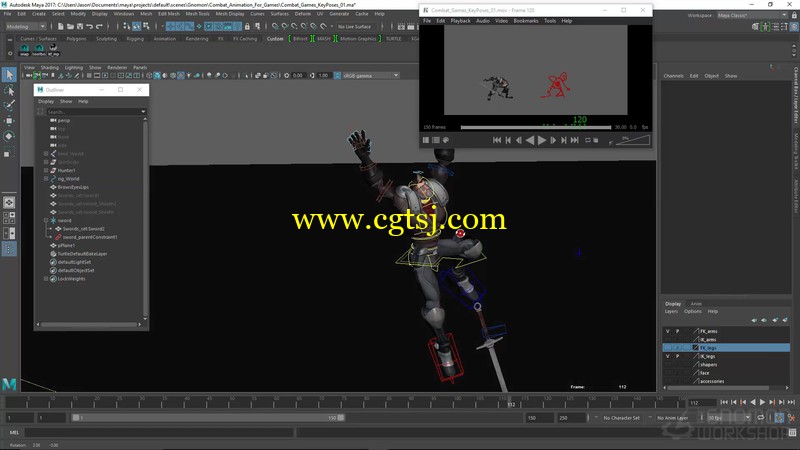Toggle visibility box of FK_legs layer
This screenshot has width=800, height=450.
tap(667, 348)
